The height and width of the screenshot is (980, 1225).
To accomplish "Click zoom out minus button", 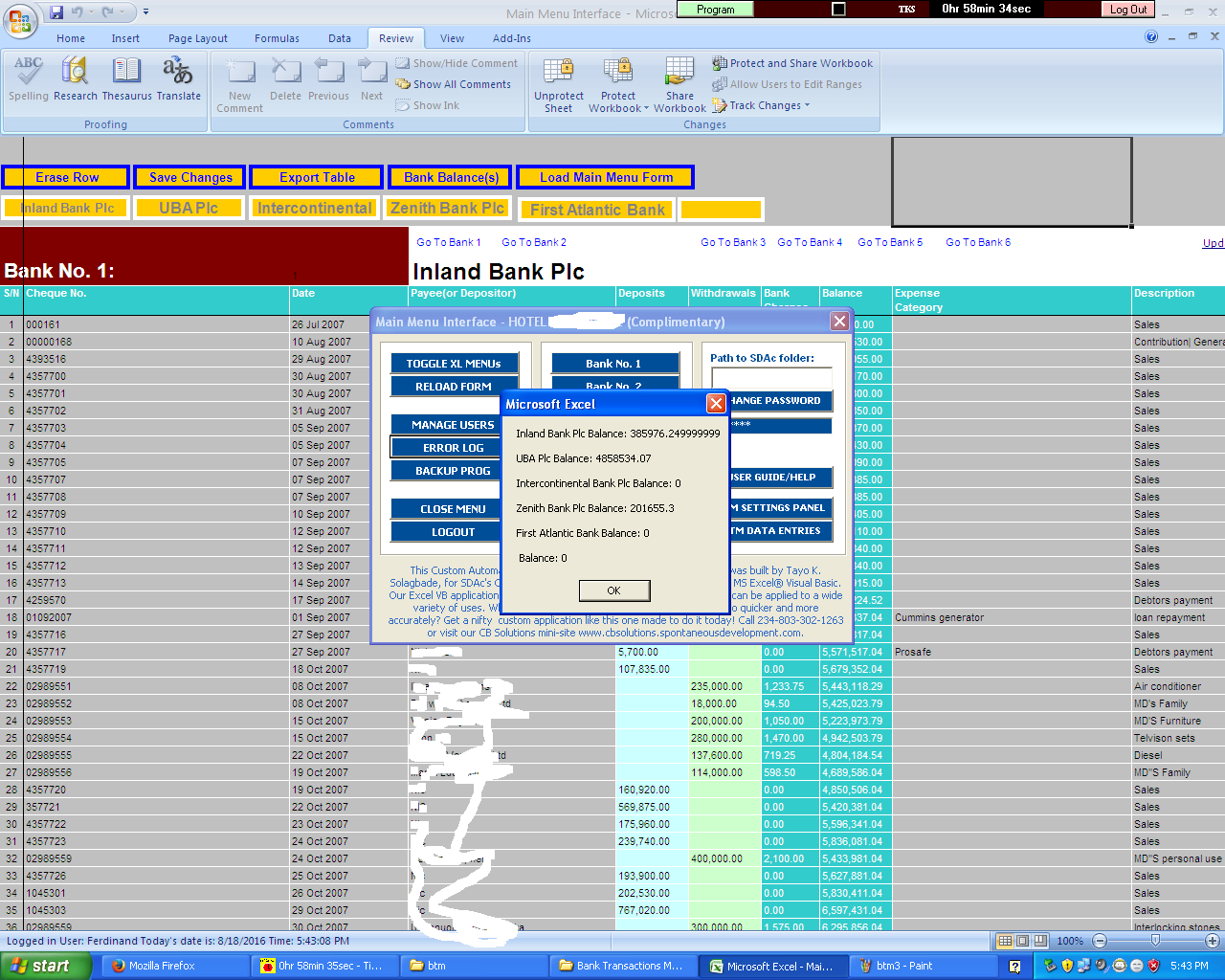I will click(x=1100, y=941).
